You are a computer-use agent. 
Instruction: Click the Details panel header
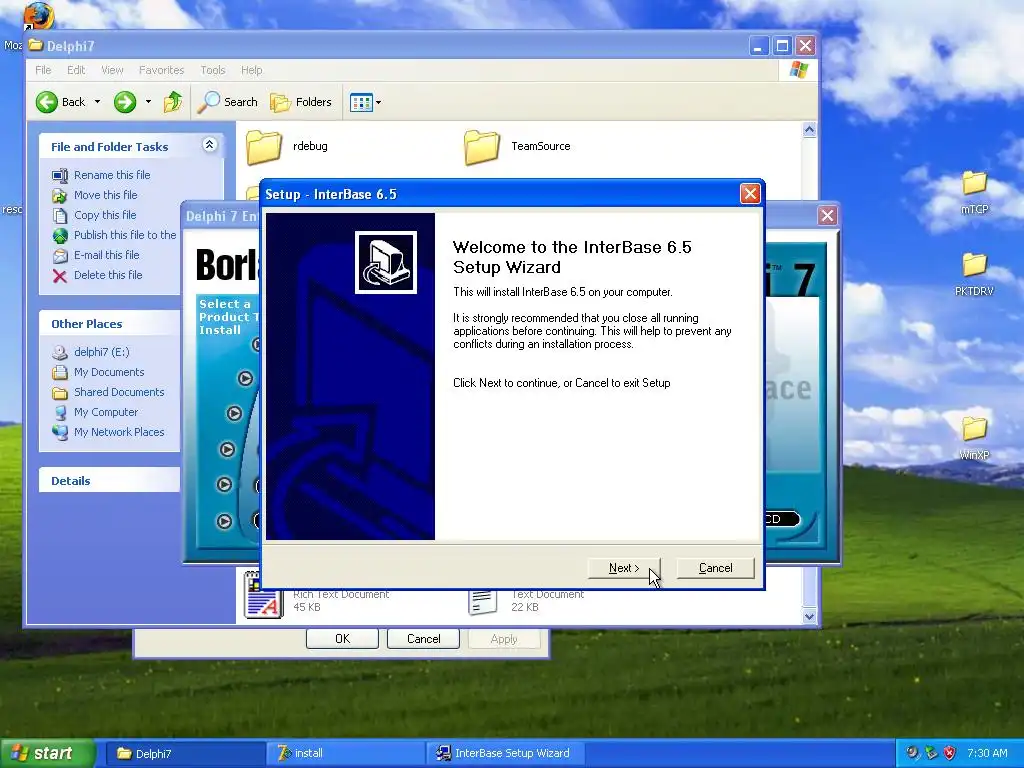pos(109,481)
